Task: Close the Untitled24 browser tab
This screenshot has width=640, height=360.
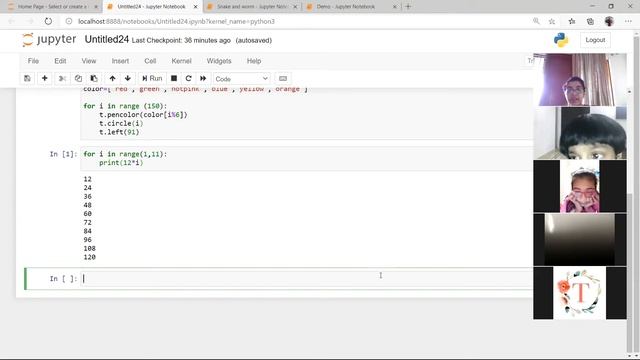Action: pyautogui.click(x=196, y=7)
